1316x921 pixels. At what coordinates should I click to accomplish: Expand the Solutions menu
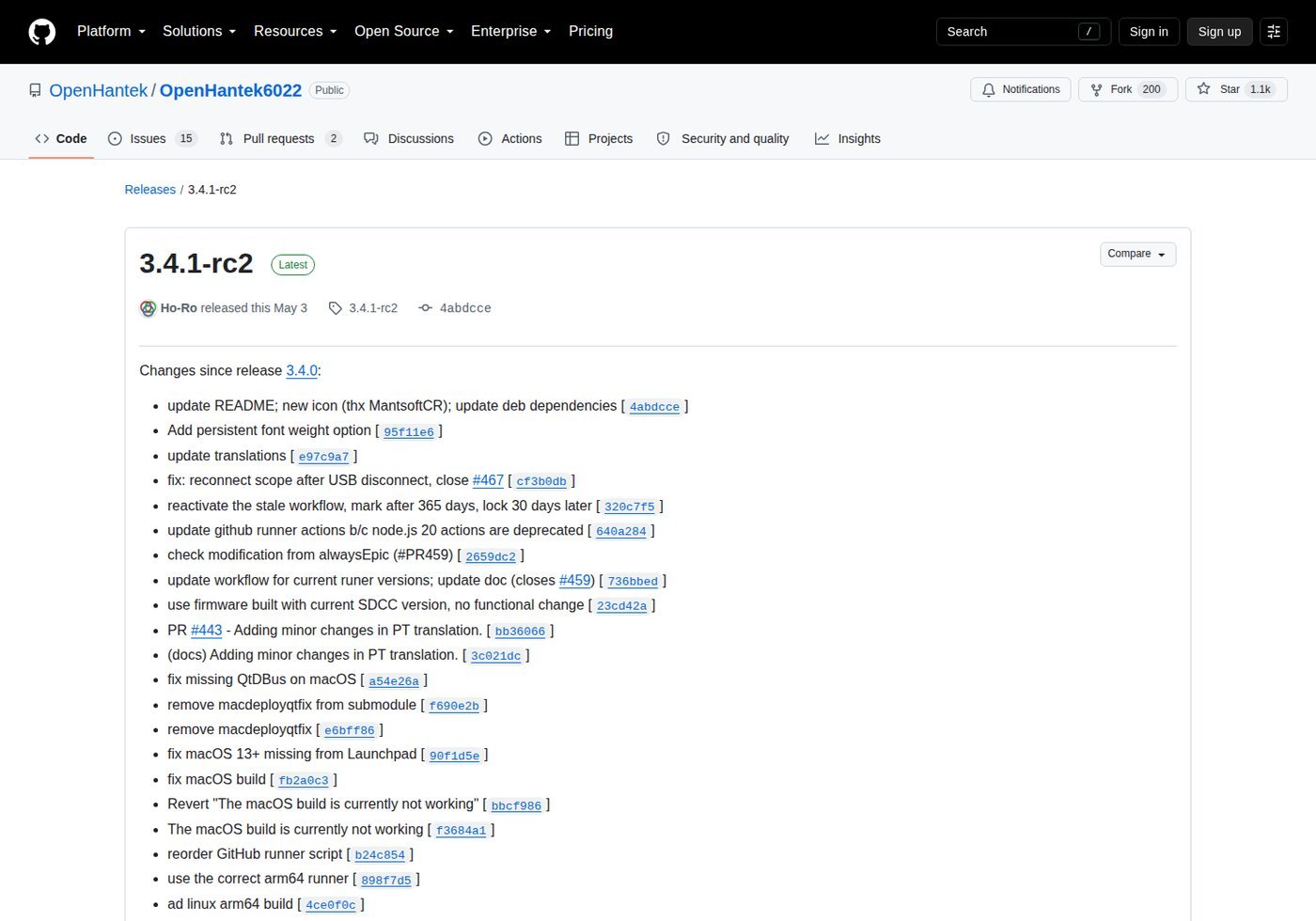pos(198,31)
